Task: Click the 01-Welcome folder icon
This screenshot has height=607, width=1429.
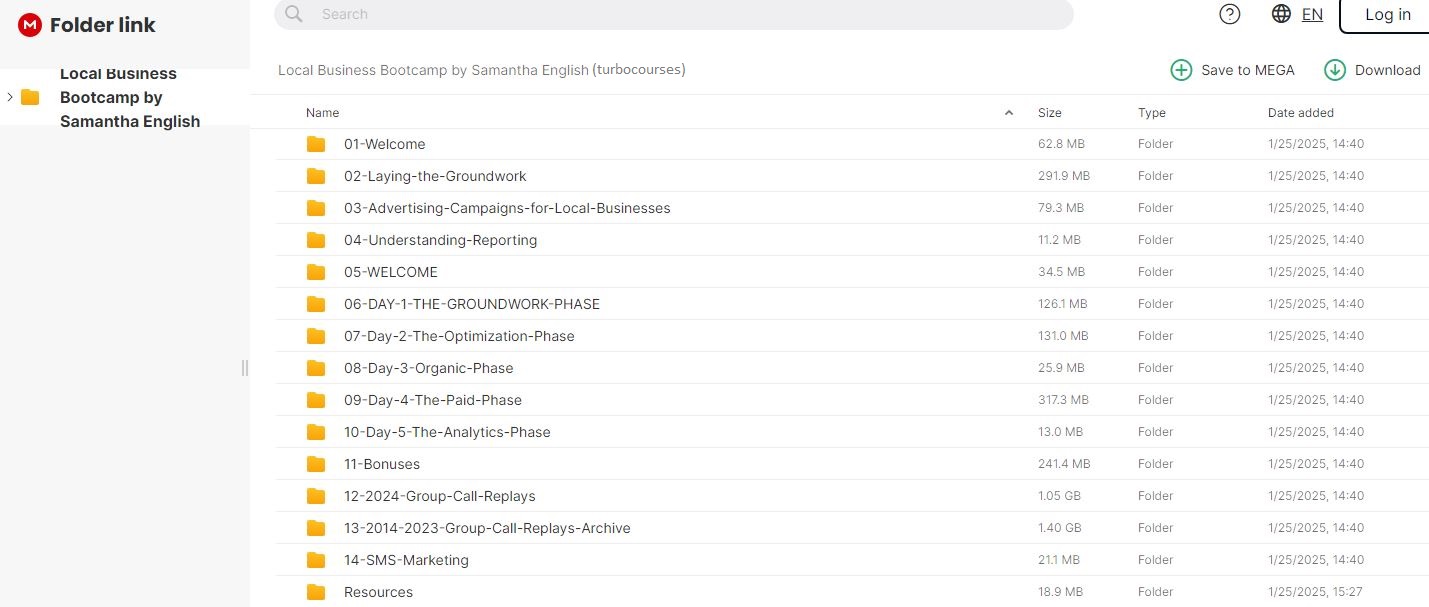Action: [x=316, y=144]
